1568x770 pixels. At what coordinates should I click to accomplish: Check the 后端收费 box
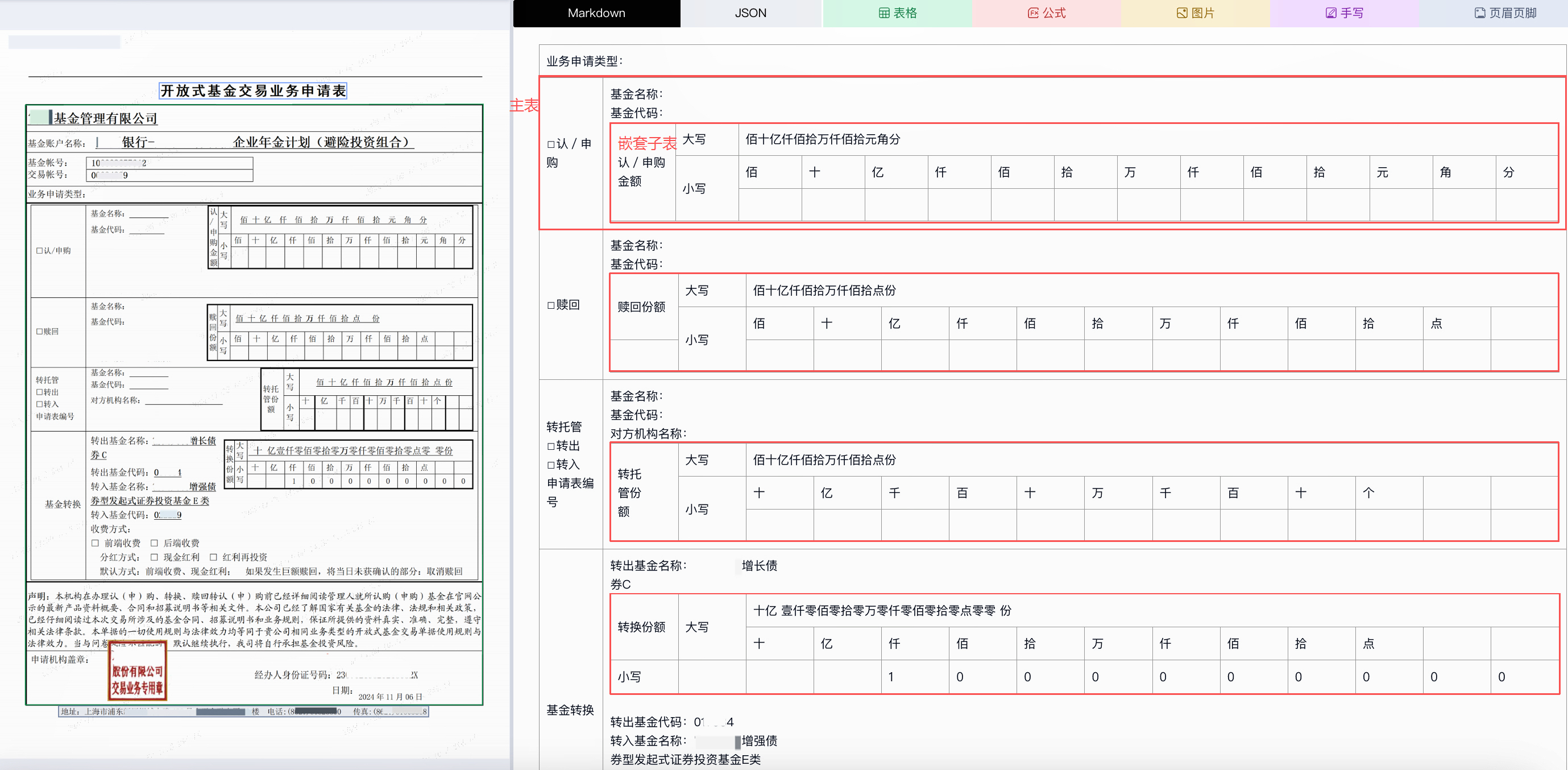(154, 543)
